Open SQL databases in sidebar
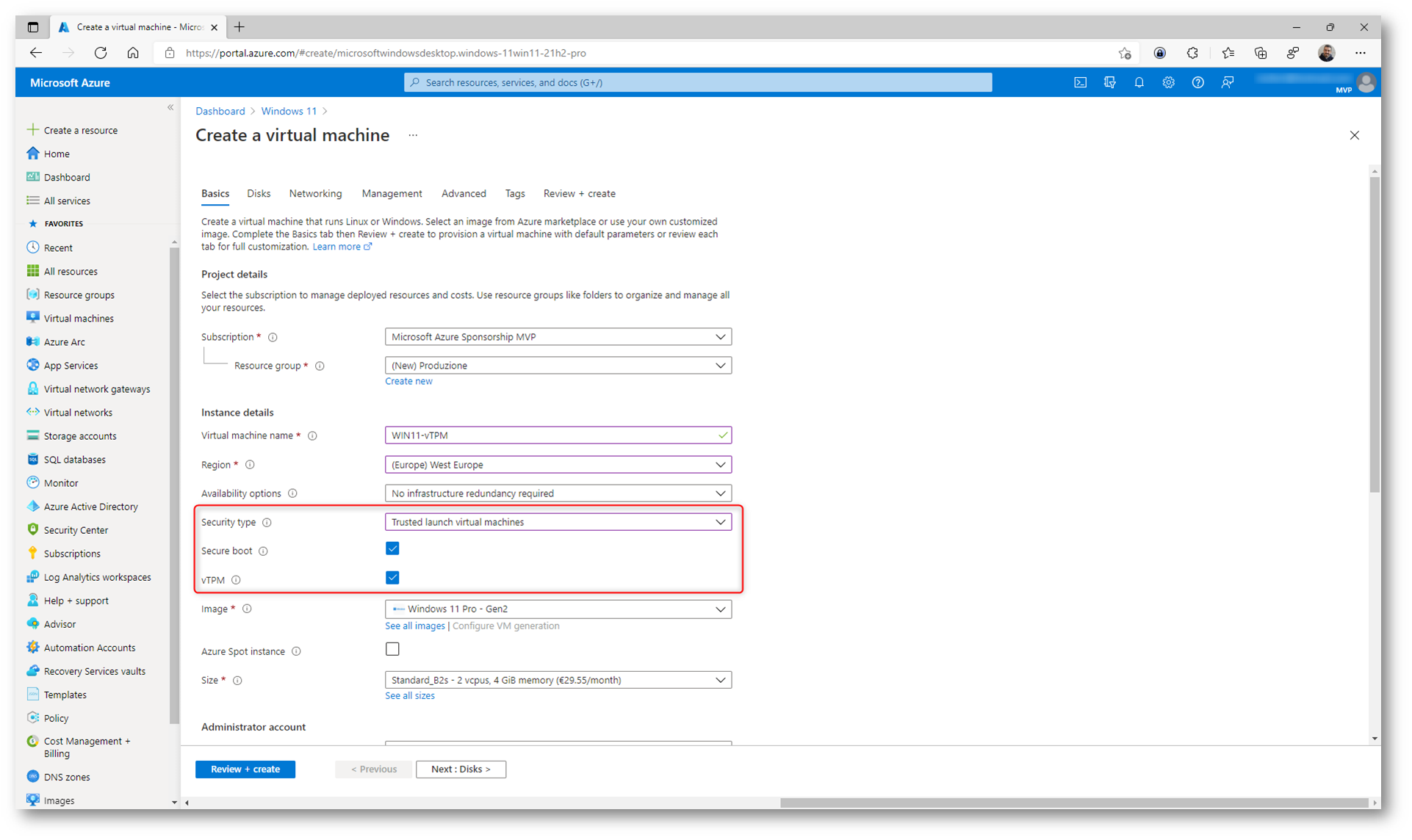The width and height of the screenshot is (1412, 840). click(x=74, y=459)
